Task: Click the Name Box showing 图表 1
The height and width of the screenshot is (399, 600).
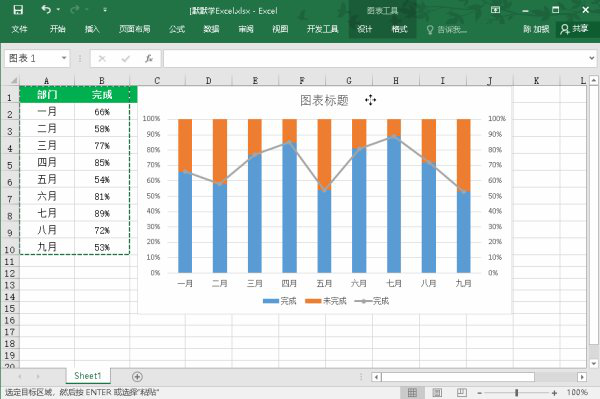Action: (33, 59)
